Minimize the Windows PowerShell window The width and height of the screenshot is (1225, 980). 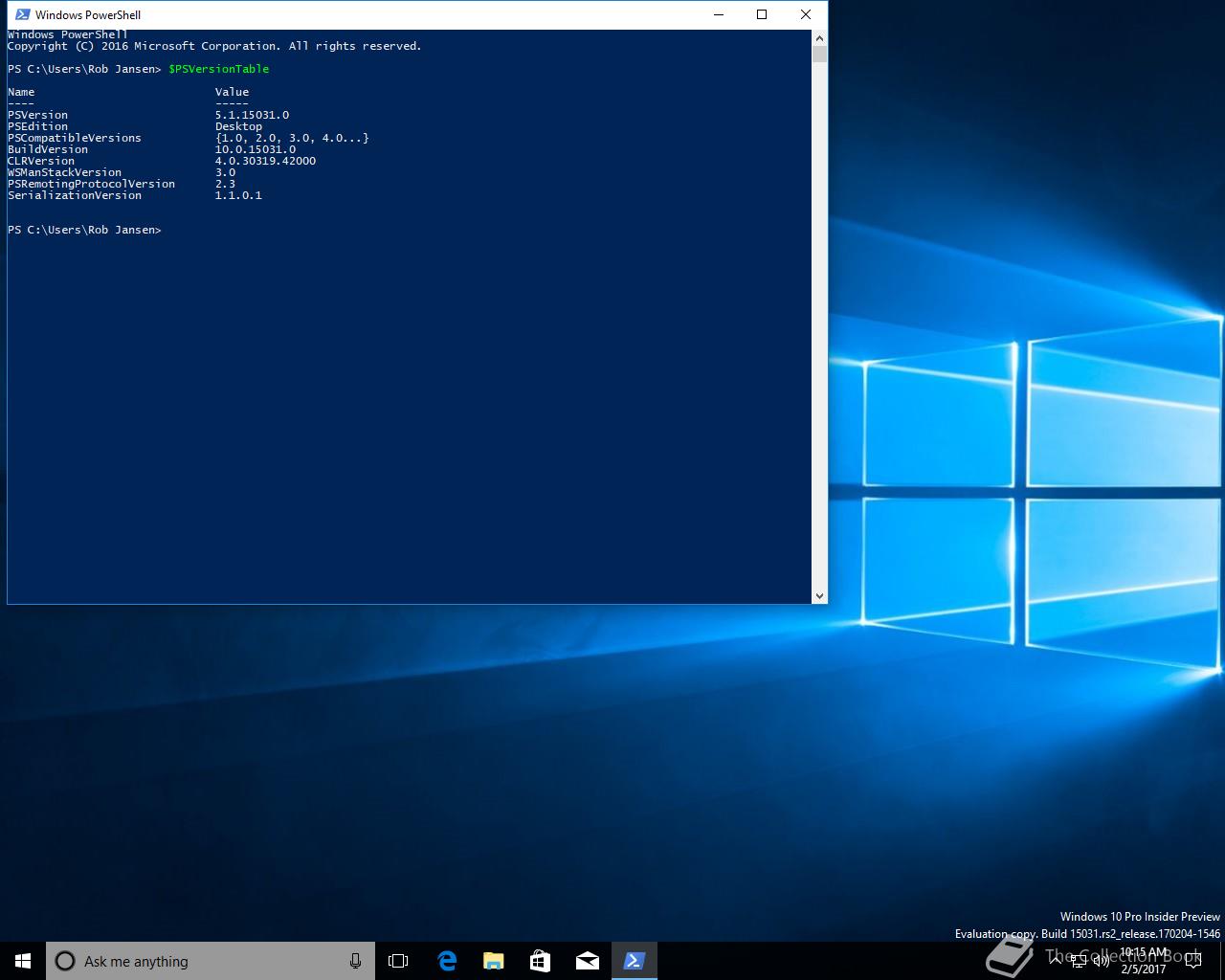tap(718, 14)
